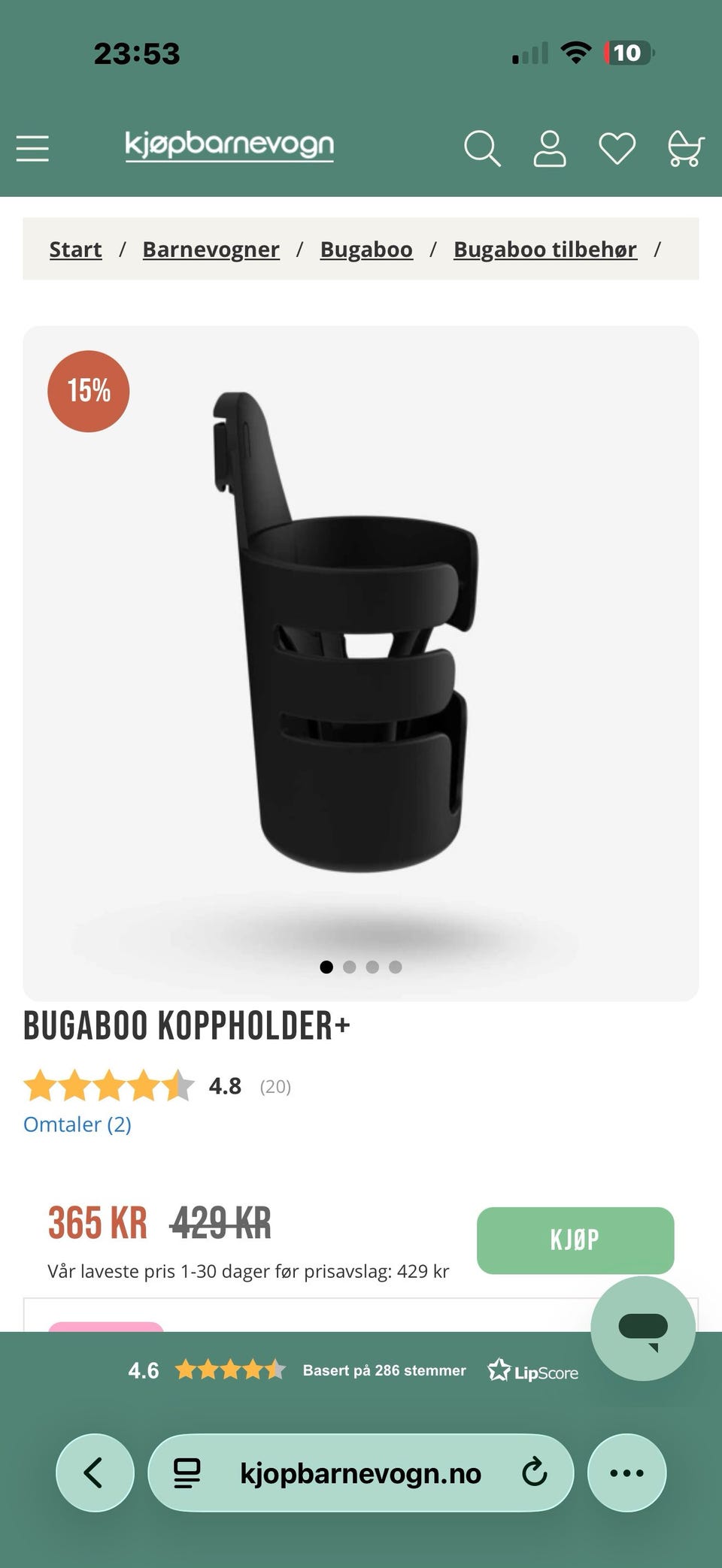Open the hamburger navigation menu

tap(32, 148)
